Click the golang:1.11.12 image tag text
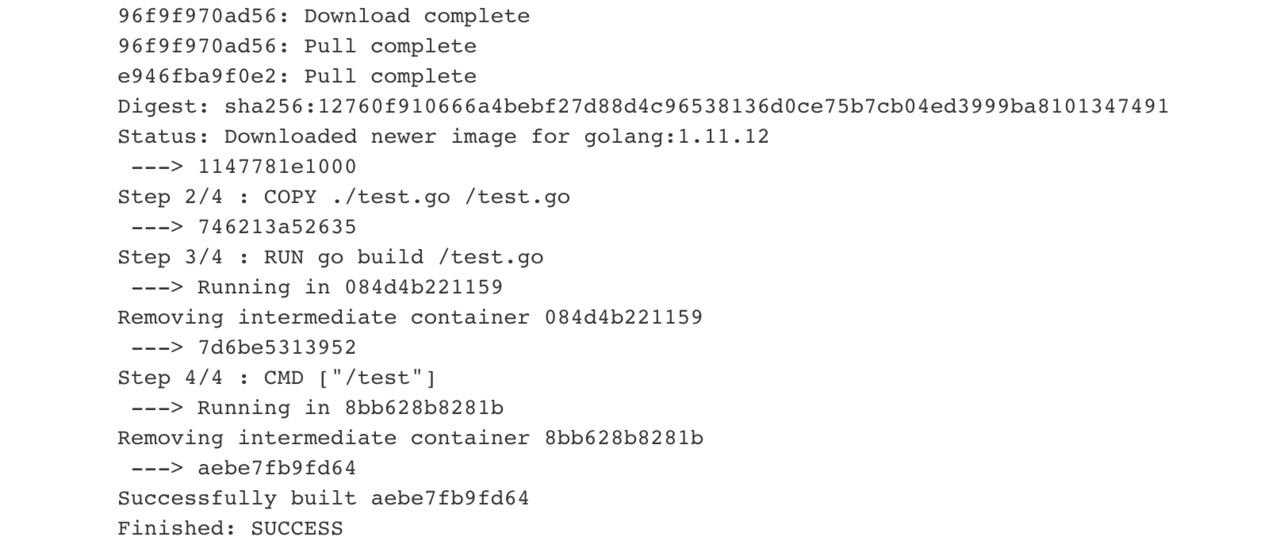Screen dimensions: 1280x560 [677, 136]
